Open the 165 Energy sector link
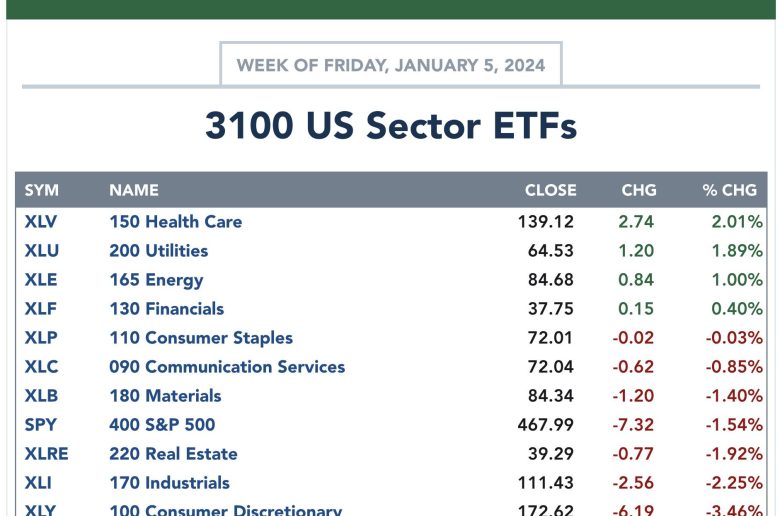This screenshot has height=516, width=780. click(x=156, y=280)
